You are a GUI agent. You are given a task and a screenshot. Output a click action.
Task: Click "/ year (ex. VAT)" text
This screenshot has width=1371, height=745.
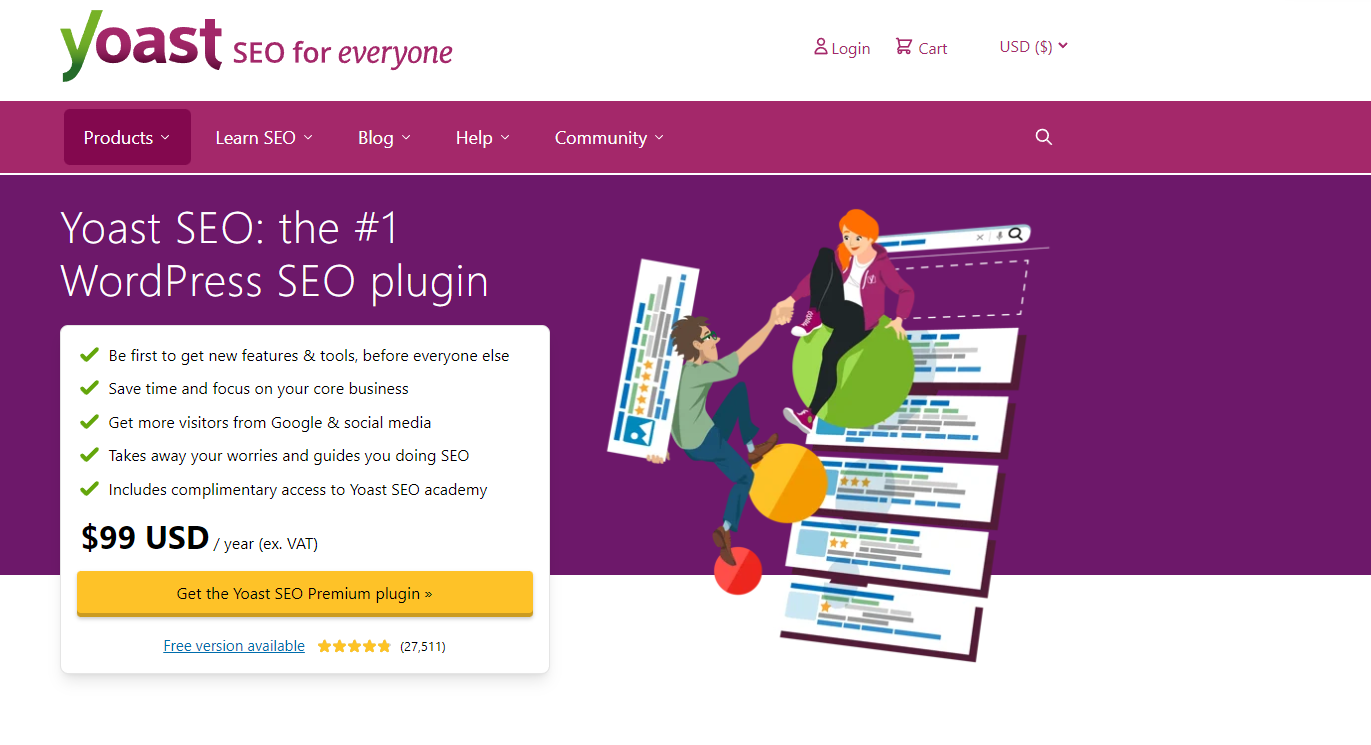click(266, 544)
